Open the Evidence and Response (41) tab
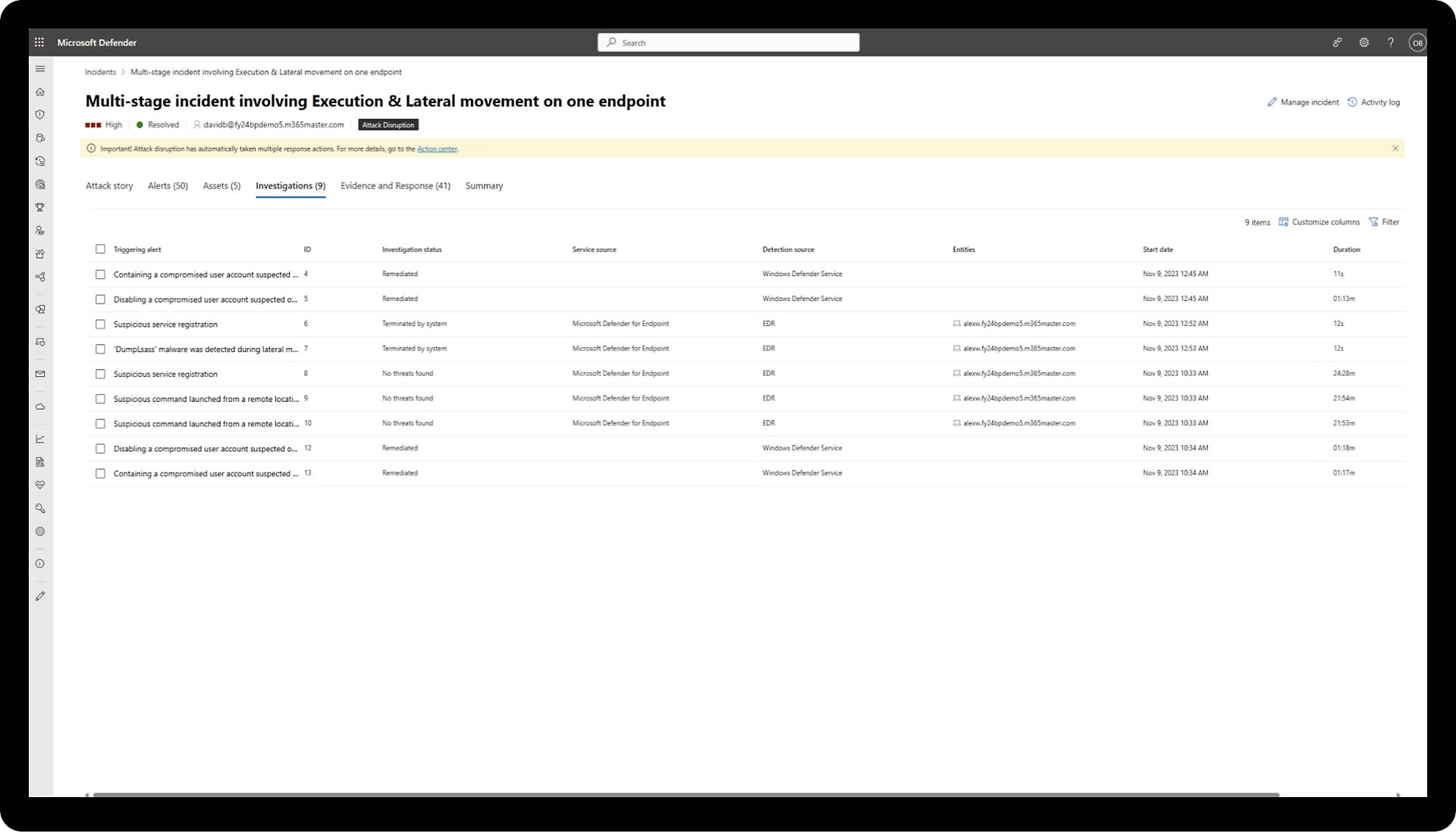This screenshot has width=1456, height=832. (395, 185)
